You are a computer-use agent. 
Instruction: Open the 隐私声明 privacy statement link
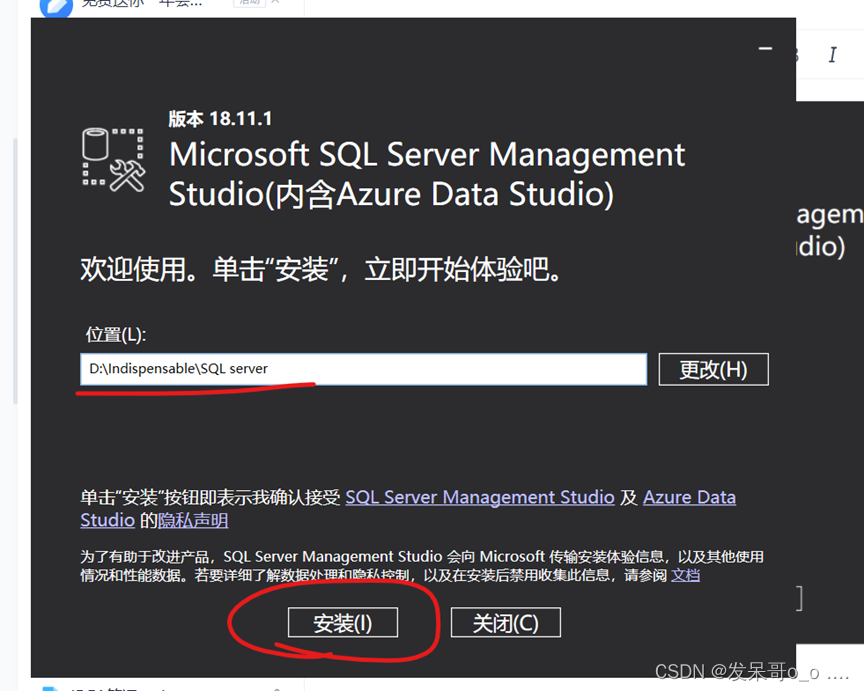click(193, 521)
